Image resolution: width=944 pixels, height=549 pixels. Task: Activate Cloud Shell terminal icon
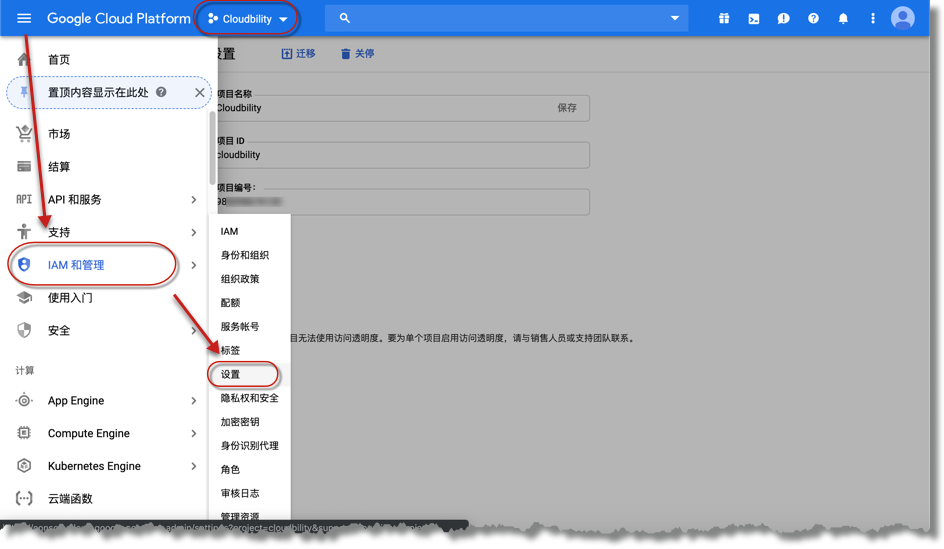754,19
